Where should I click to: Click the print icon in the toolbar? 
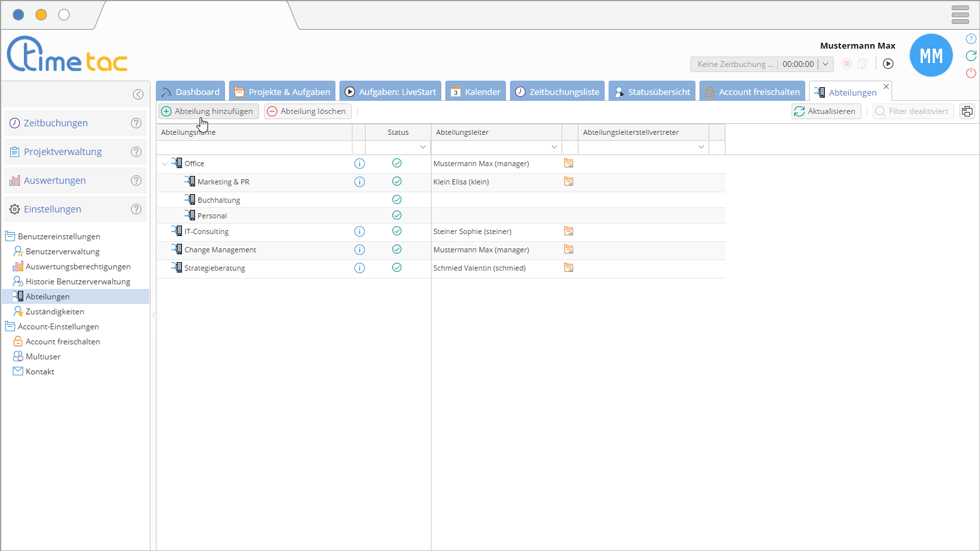[x=967, y=111]
